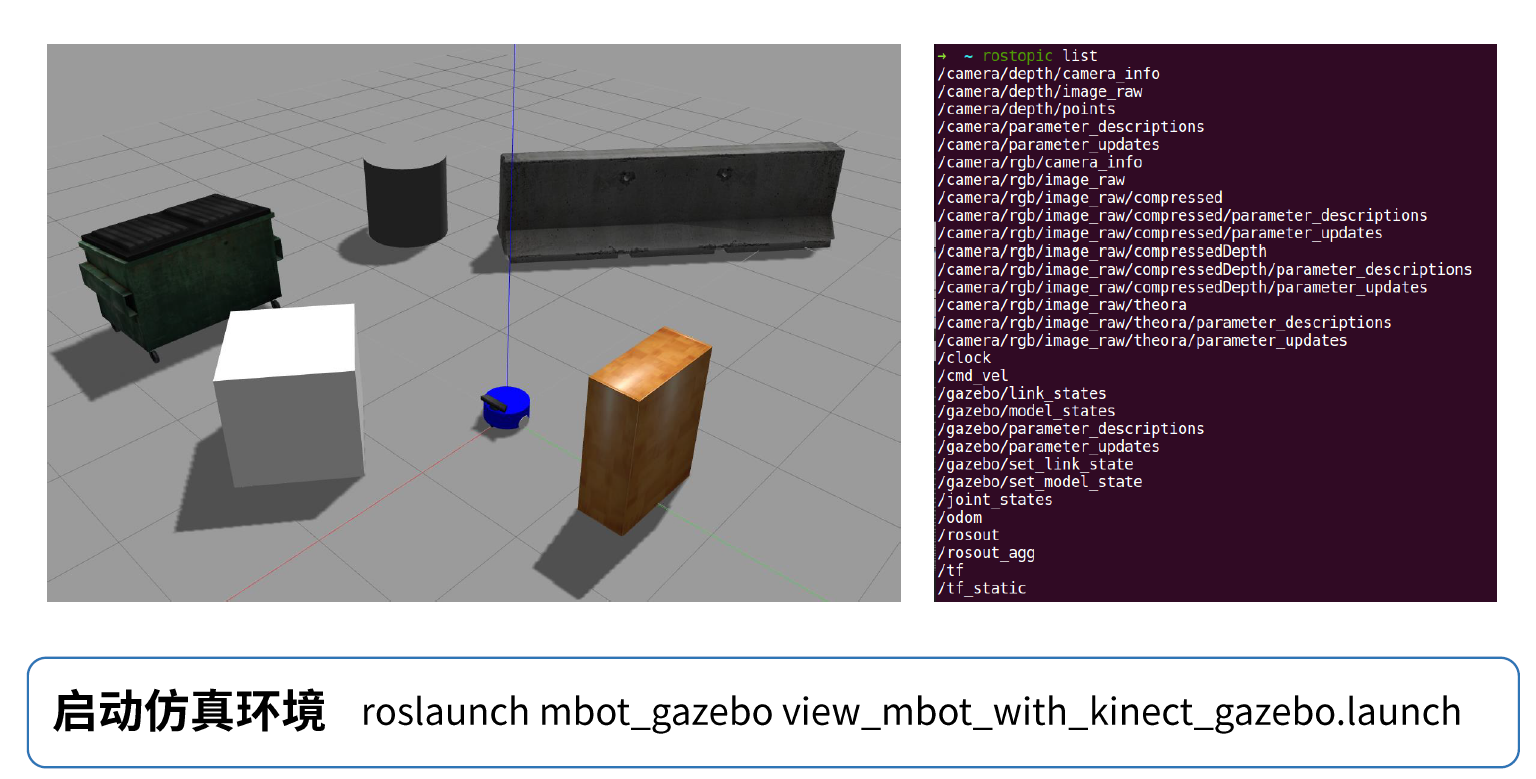Click the roslaunch mbot_gazebo command text
This screenshot has height=779, width=1536.
[911, 712]
